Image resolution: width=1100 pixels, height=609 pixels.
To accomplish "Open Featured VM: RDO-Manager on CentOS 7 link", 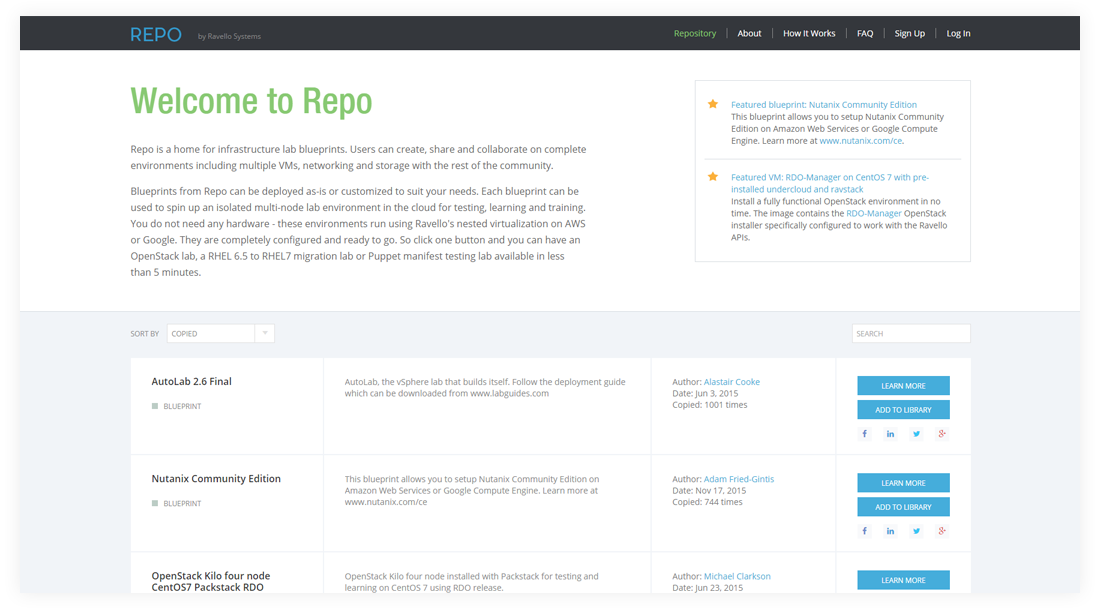I will (830, 183).
